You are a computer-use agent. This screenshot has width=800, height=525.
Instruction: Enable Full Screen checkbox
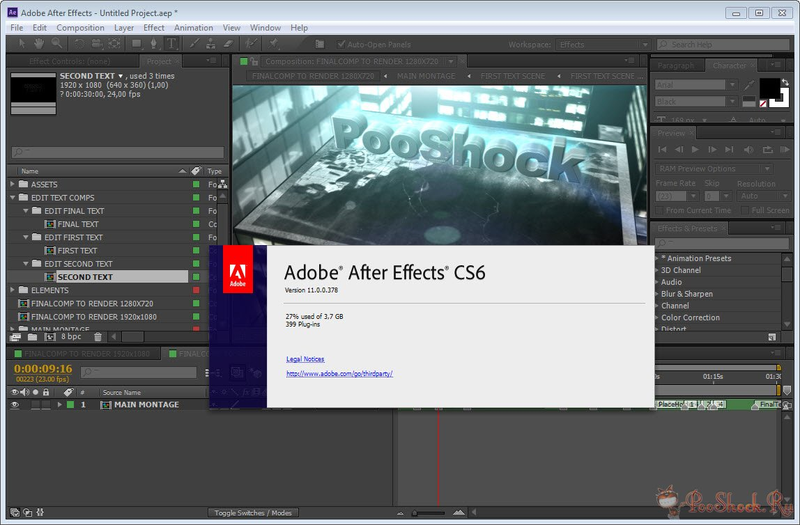(x=745, y=210)
